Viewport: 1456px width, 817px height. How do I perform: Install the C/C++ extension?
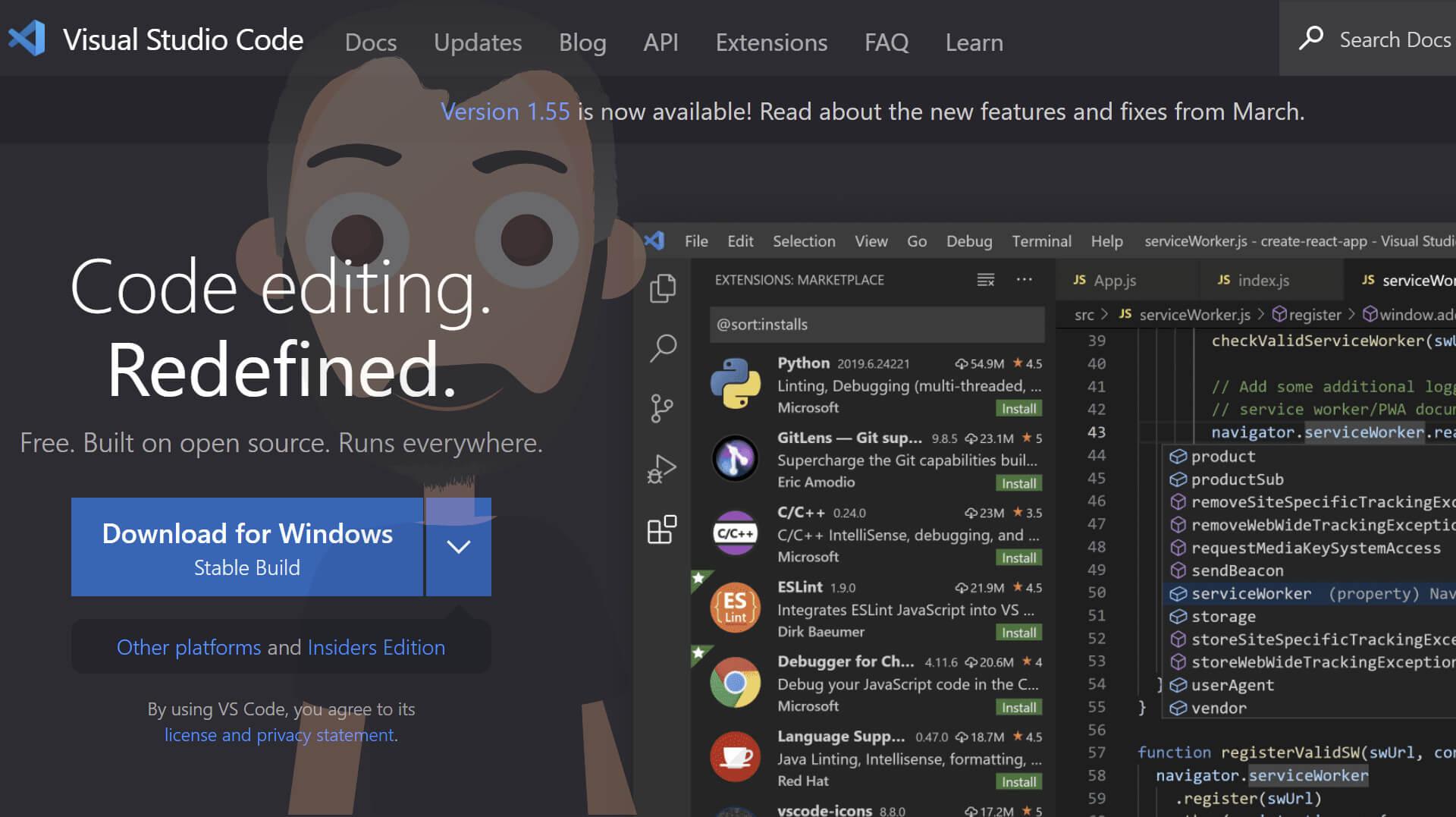[x=1018, y=558]
